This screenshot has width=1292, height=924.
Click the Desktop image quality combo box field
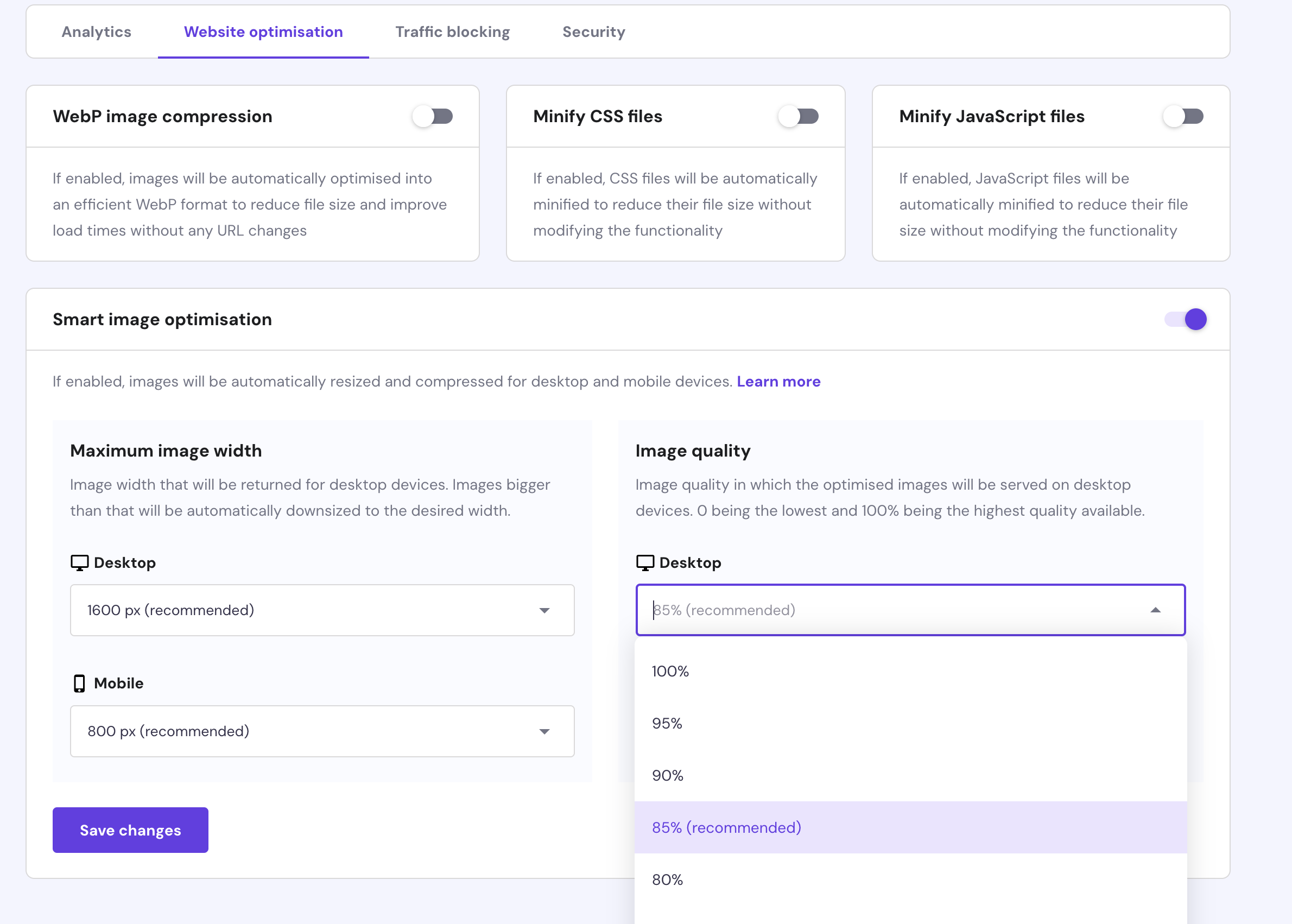pos(910,610)
